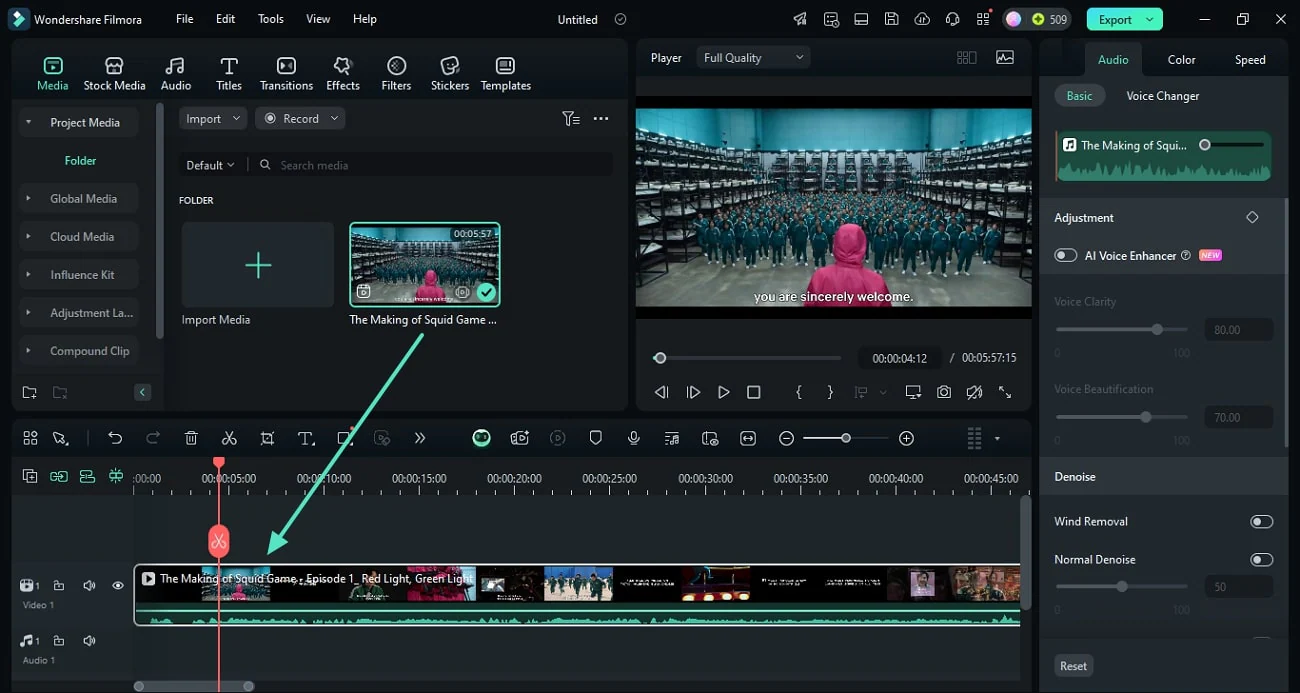Enable Wind Removal toggle
The width and height of the screenshot is (1300, 693).
tap(1262, 521)
